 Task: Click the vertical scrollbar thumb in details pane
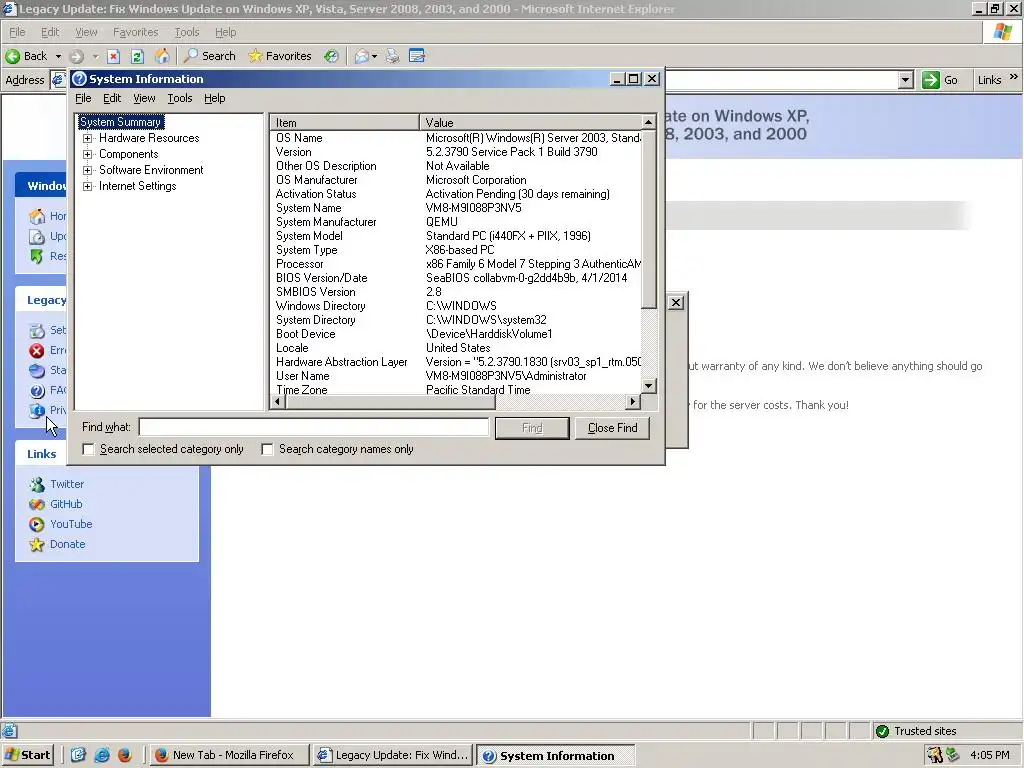tap(648, 219)
